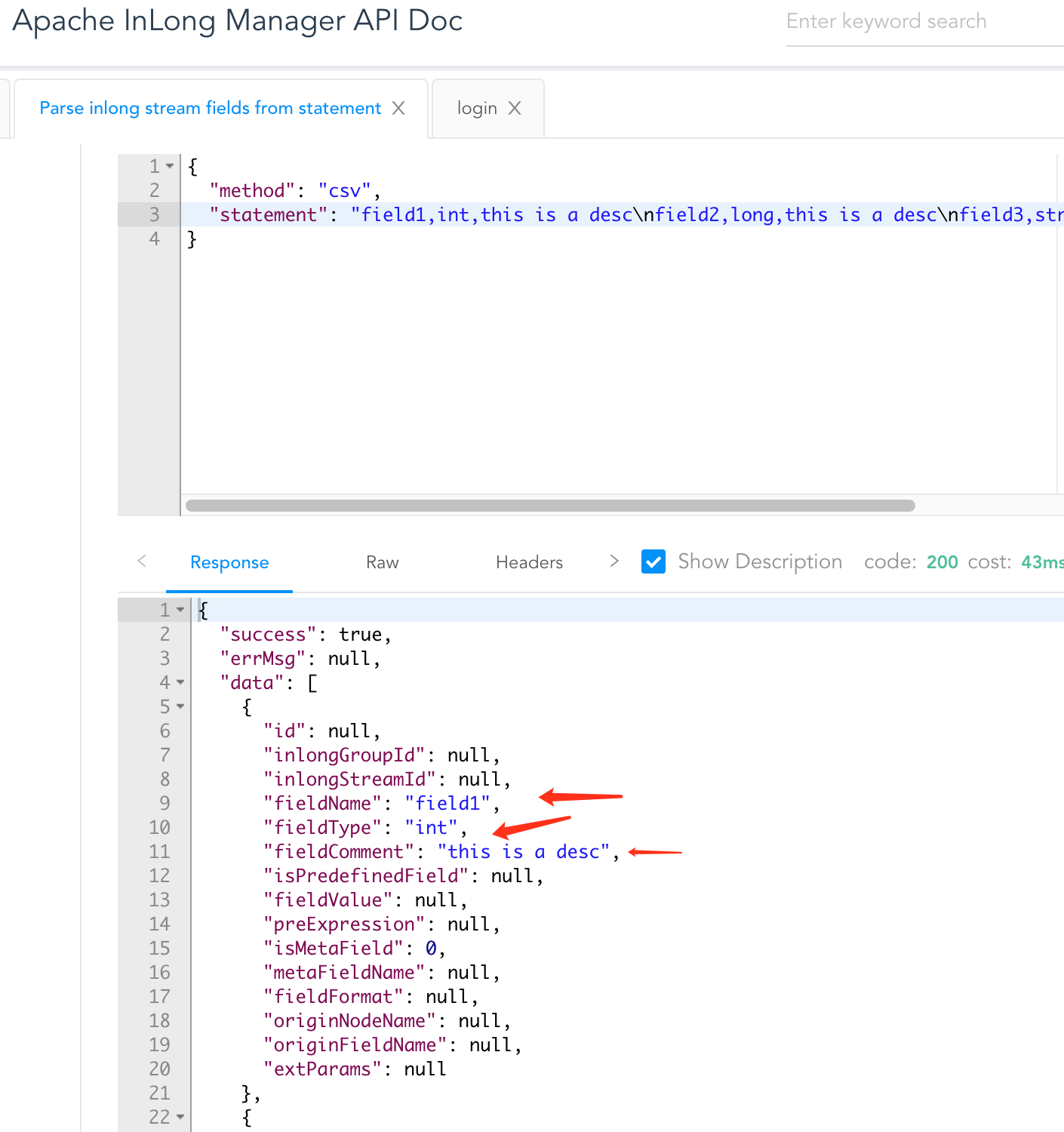Click the "csv" value in request body
The image size is (1064, 1132).
345,190
